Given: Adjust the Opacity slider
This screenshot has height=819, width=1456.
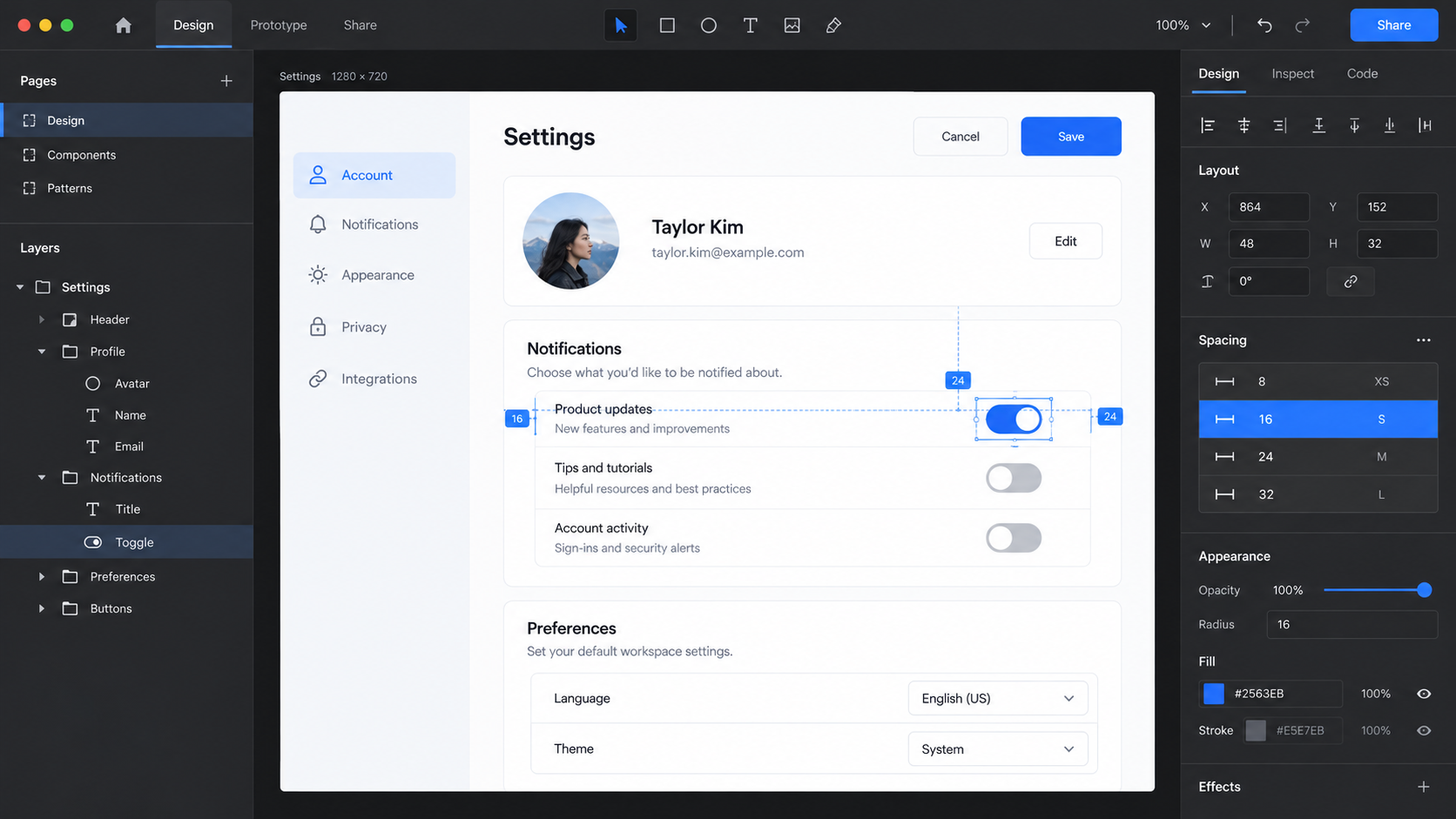Looking at the screenshot, I should 1378,590.
